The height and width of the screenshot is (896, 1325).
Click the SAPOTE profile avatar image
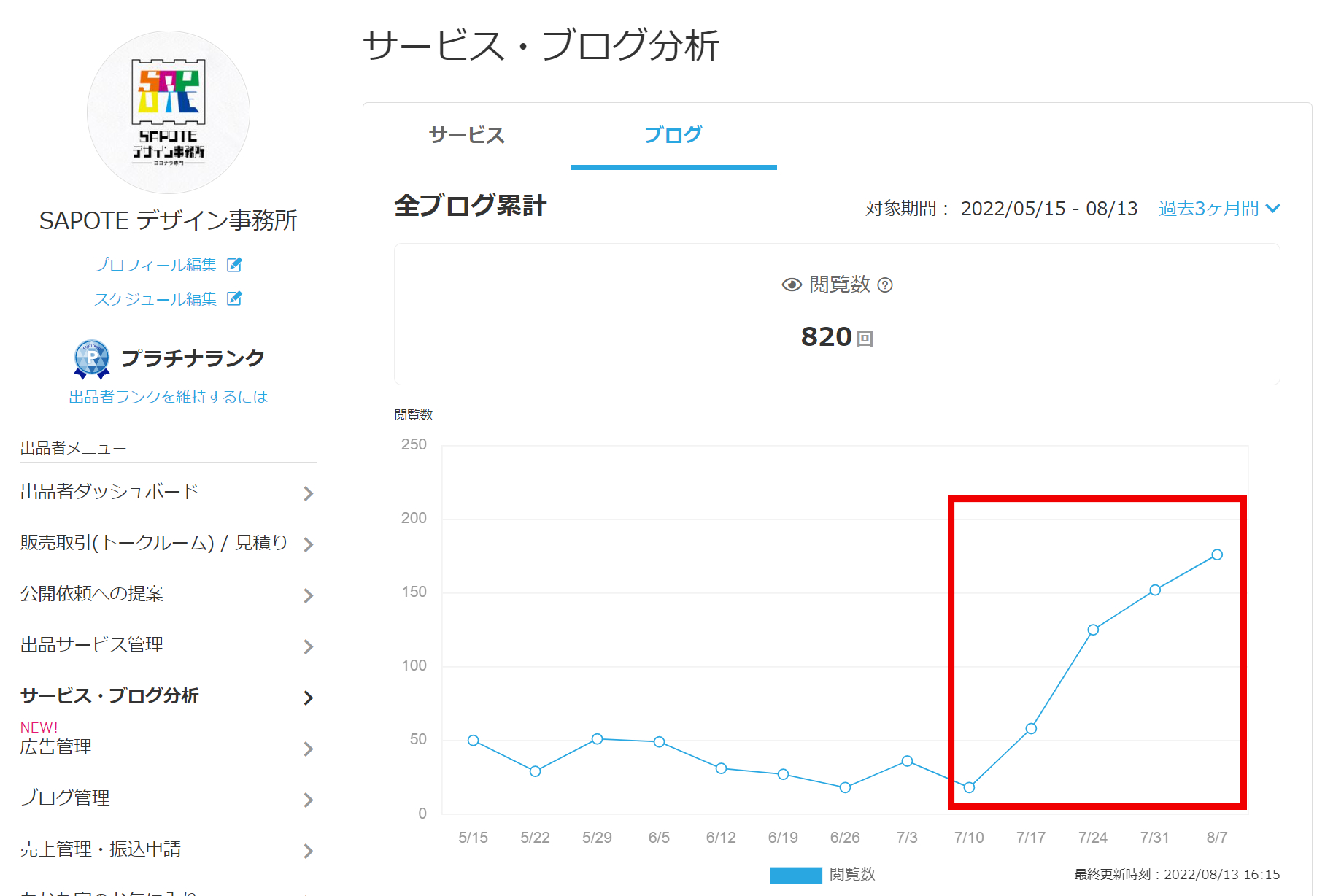pyautogui.click(x=169, y=112)
